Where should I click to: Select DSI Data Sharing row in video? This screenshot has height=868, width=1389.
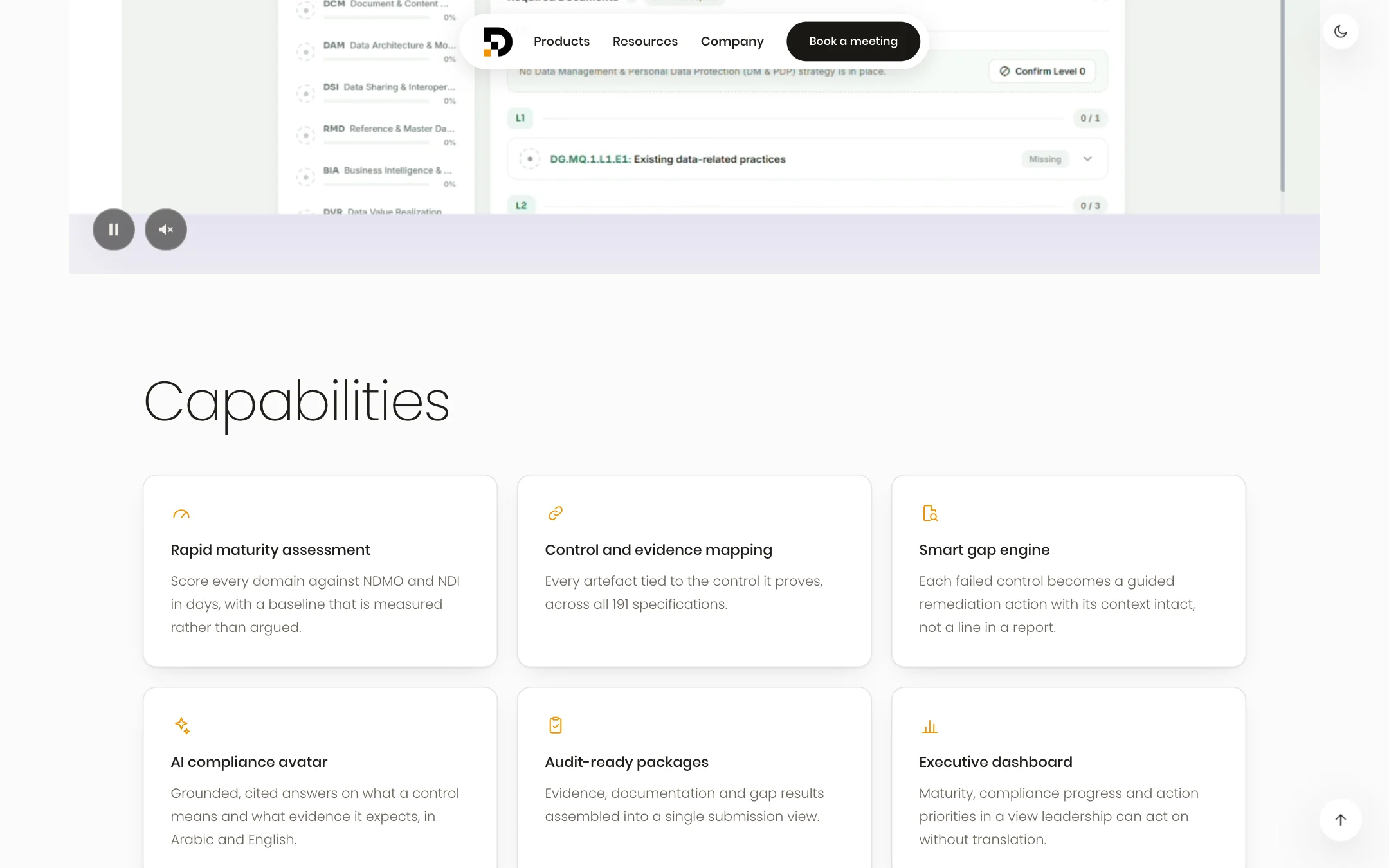coord(376,93)
